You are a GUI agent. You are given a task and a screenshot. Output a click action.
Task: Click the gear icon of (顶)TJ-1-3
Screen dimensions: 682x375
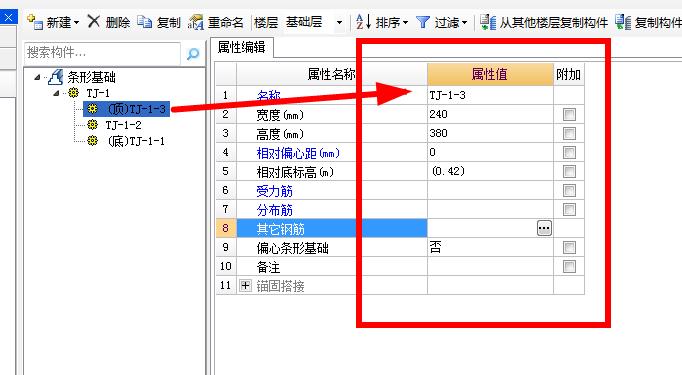tap(92, 109)
